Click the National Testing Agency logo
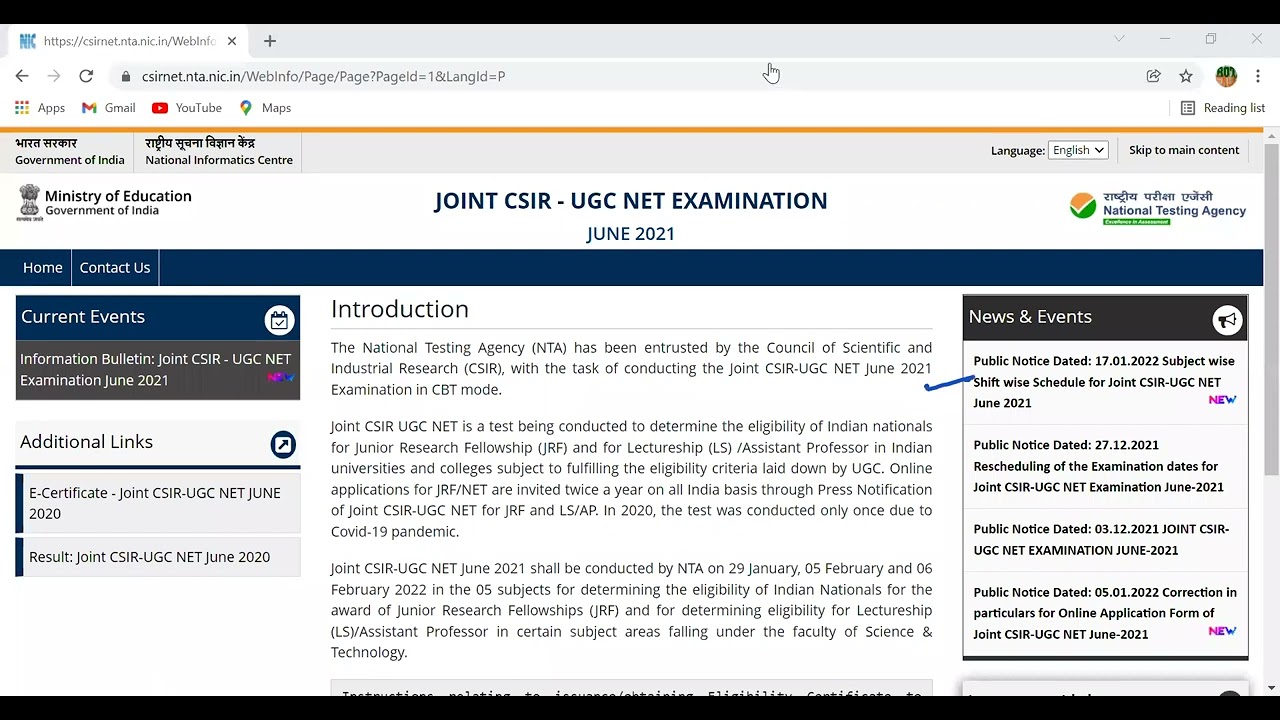Image resolution: width=1280 pixels, height=720 pixels. [x=1158, y=208]
